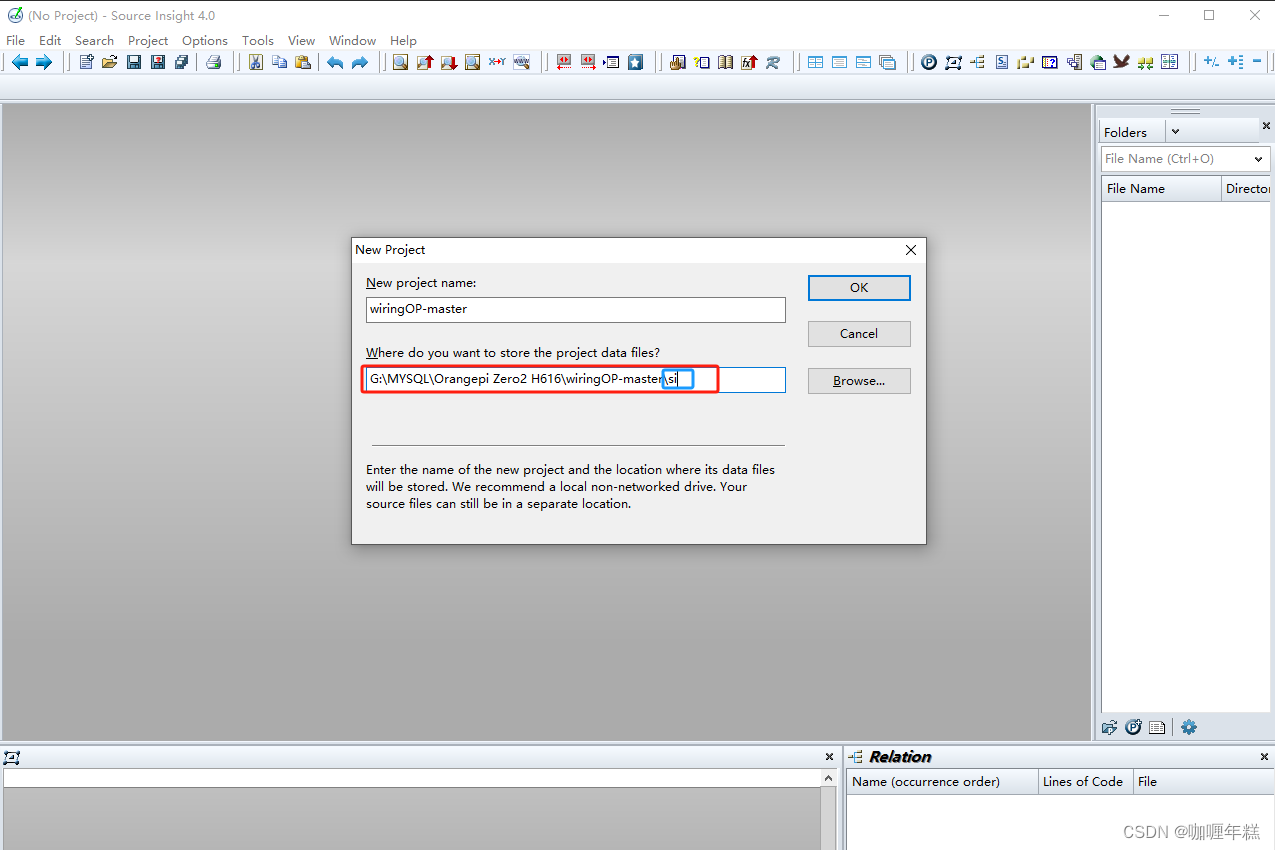Click the blue minus collapse icon in toolbar

tap(1257, 62)
